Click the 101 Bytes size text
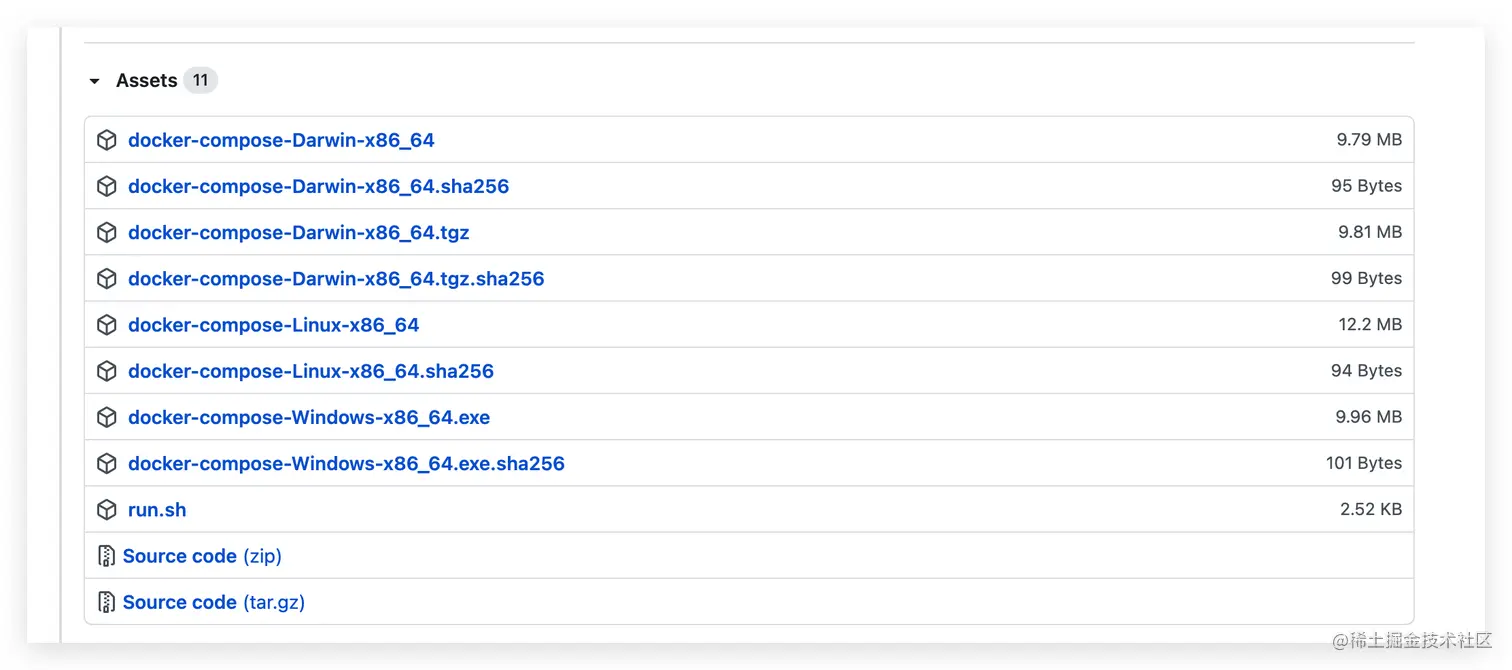The image size is (1512, 670). [x=1364, y=463]
